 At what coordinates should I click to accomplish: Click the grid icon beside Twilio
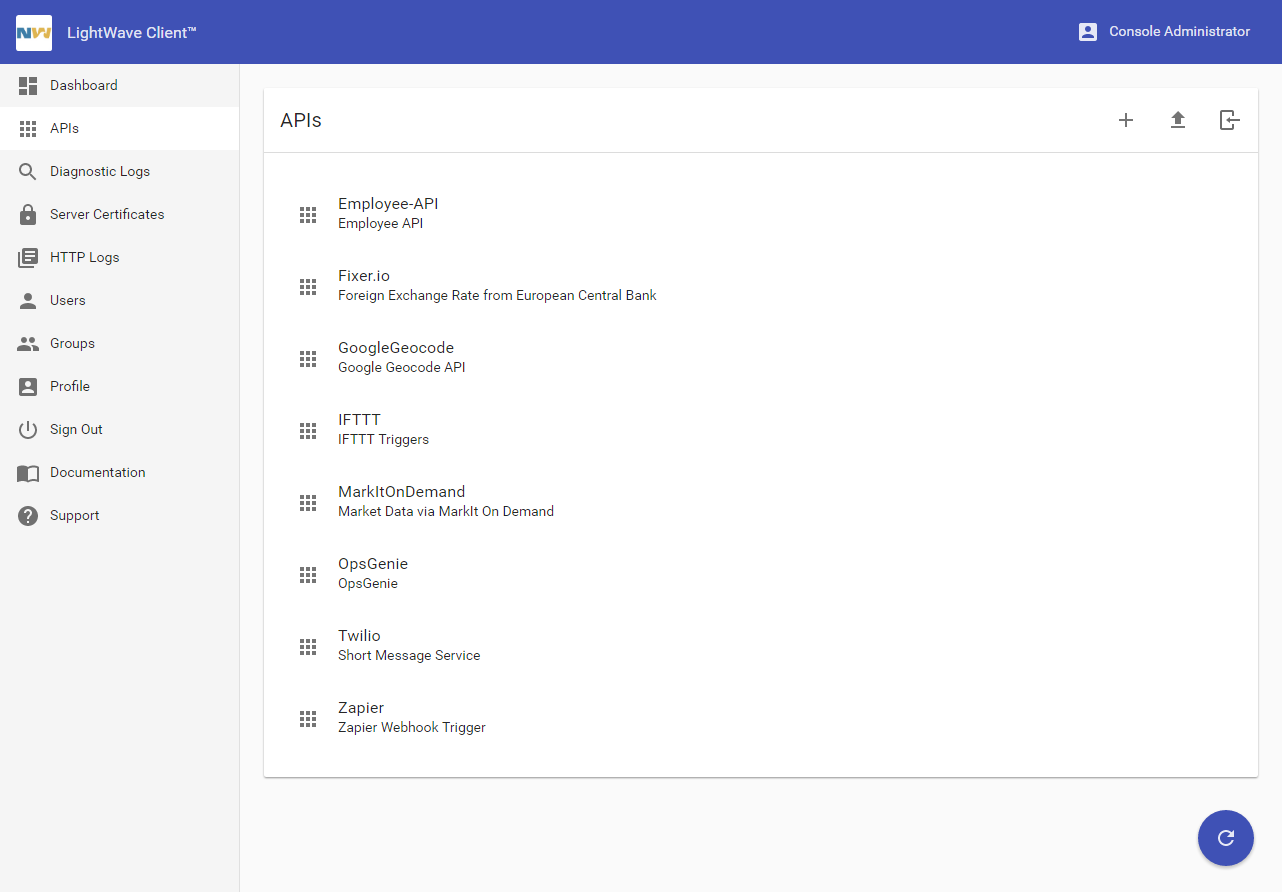[x=308, y=647]
